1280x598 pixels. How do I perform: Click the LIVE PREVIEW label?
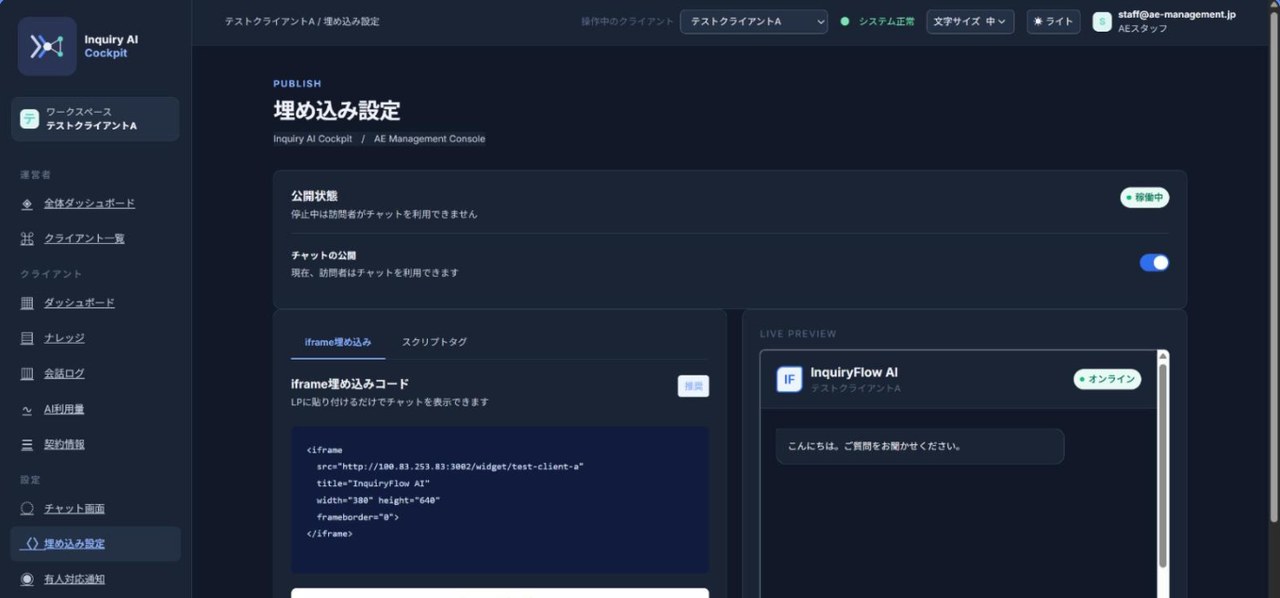[798, 334]
